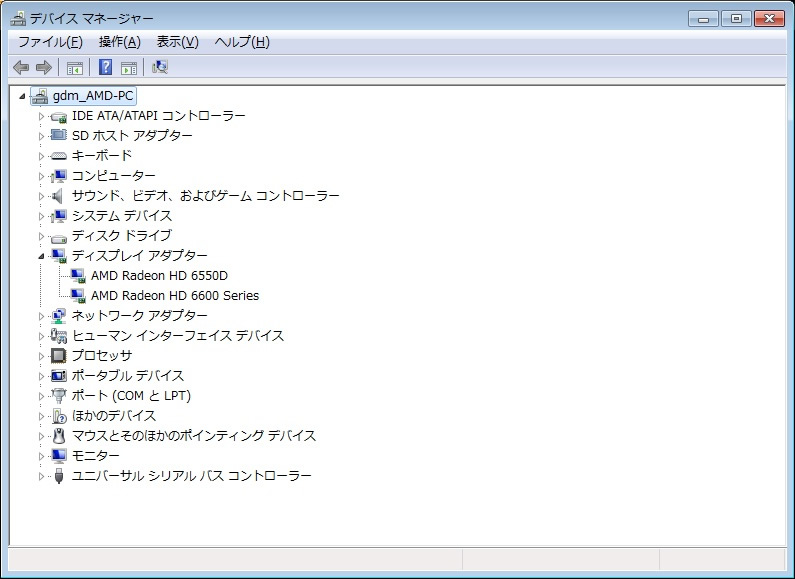Select AMD Radeon HD 6550D entry
Screen dimensions: 795x579
pos(159,276)
